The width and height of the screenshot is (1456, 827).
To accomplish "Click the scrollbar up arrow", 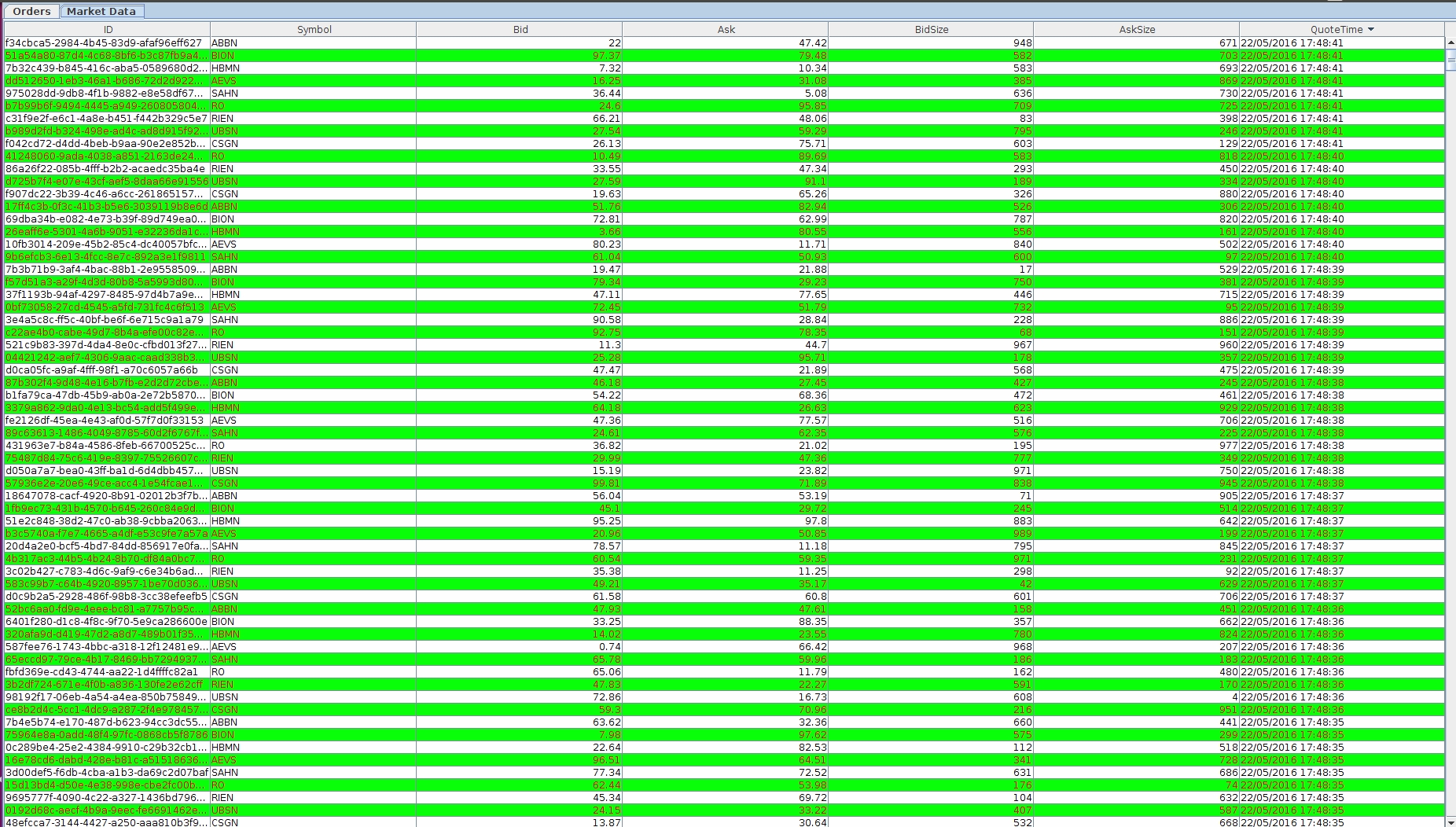I will click(1450, 42).
